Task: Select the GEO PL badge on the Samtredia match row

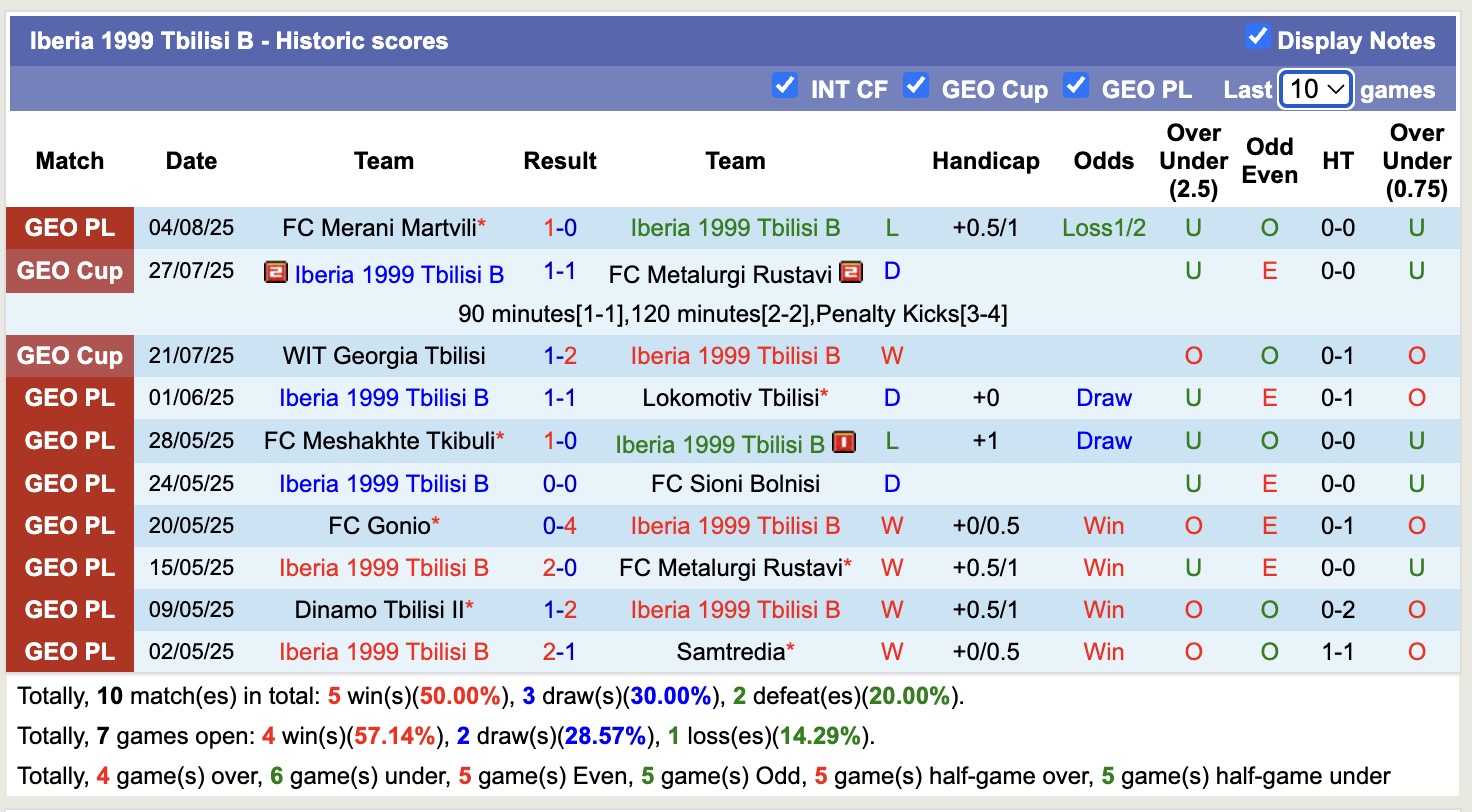Action: (x=69, y=651)
